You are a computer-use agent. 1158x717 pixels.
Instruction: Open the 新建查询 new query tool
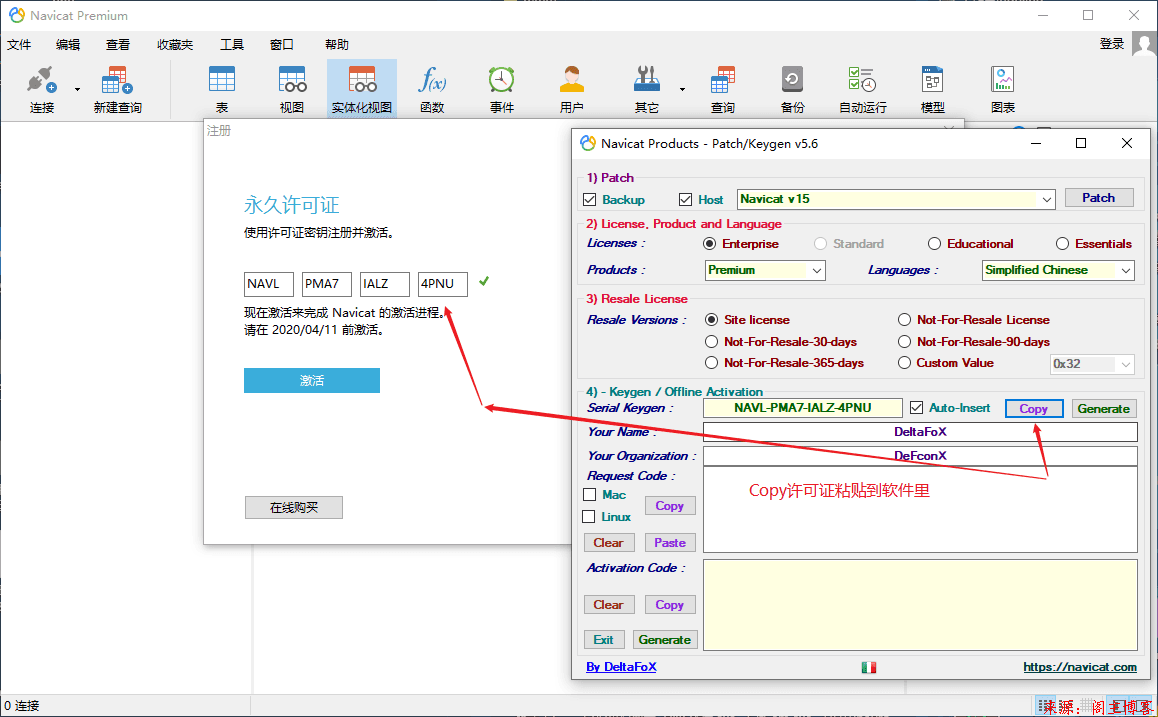(117, 80)
